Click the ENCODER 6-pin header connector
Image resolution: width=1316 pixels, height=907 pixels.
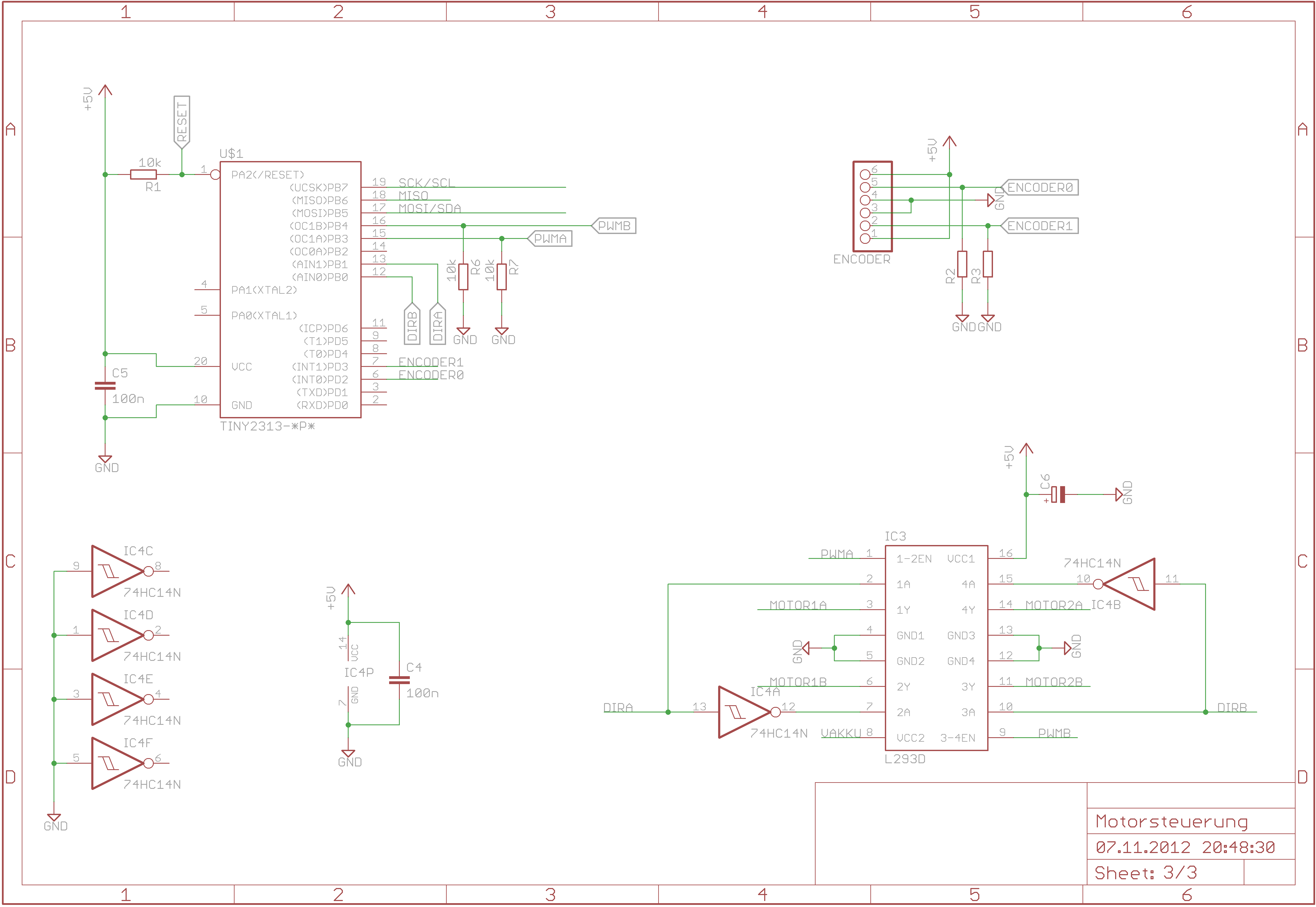pos(873,206)
